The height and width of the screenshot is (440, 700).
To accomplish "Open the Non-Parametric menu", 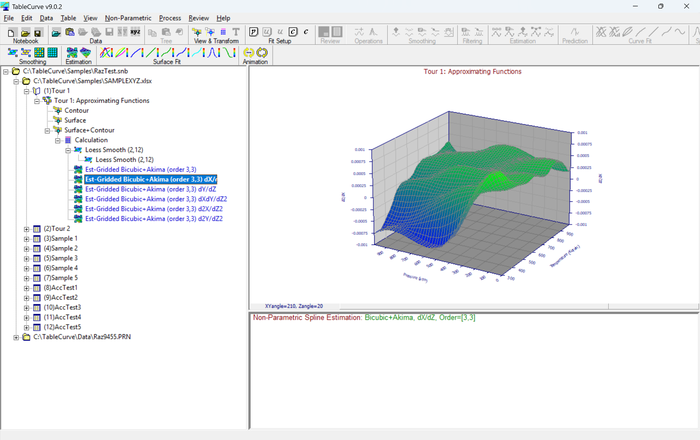I will (128, 18).
